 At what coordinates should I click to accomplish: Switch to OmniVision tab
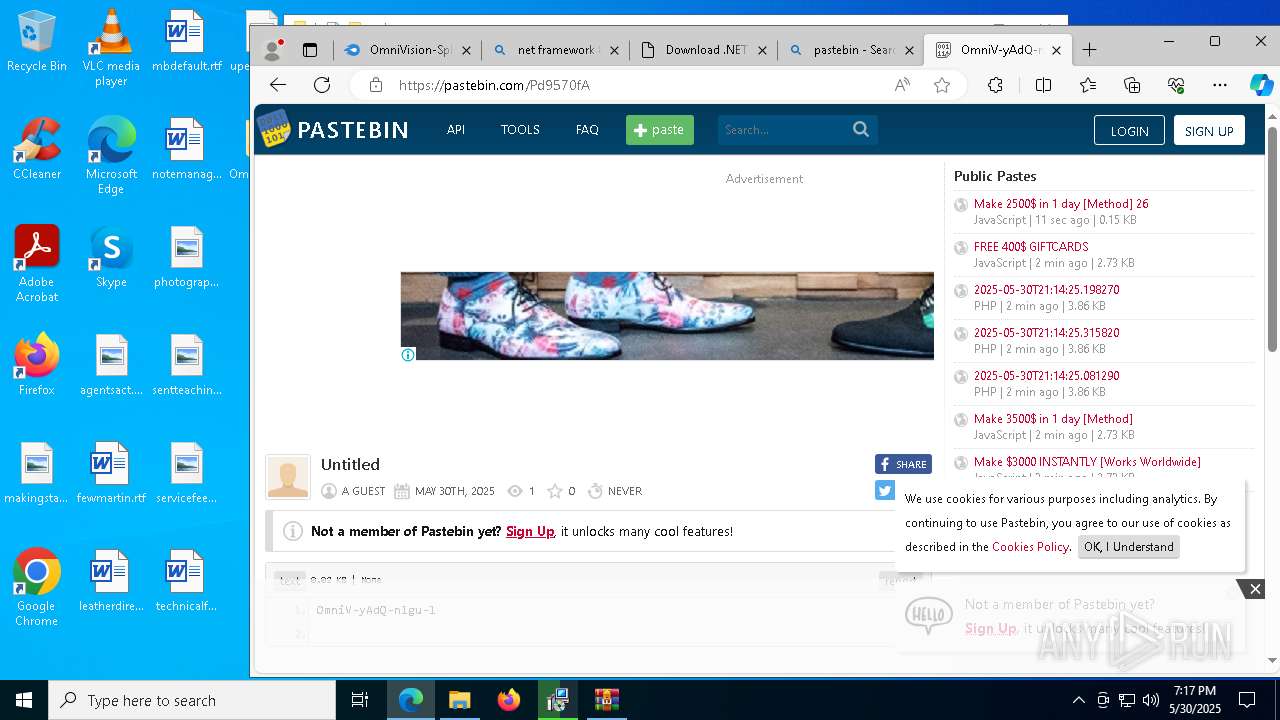pos(407,49)
